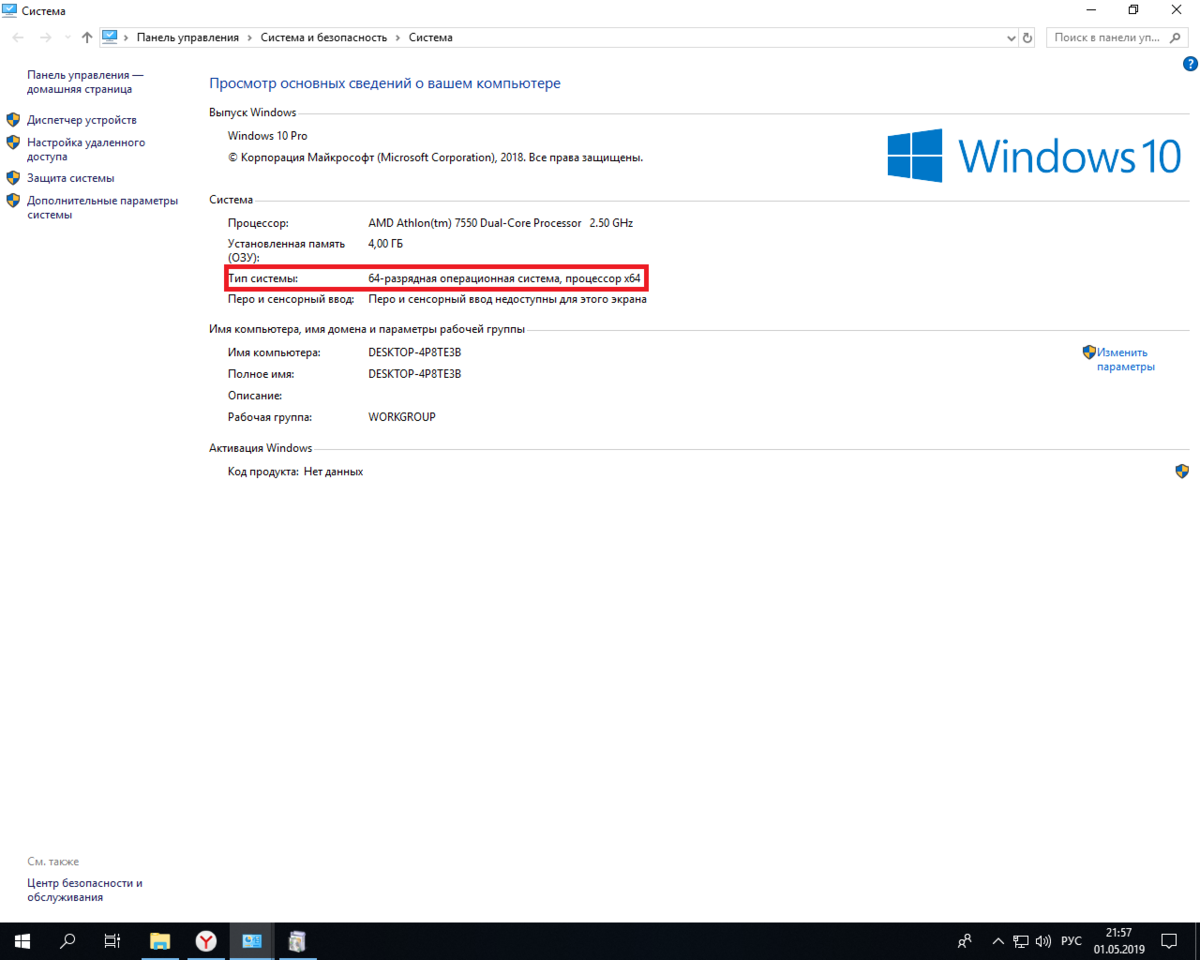1200x960 pixels.
Task: Click the shield icon beside Защита системы
Action: point(13,178)
